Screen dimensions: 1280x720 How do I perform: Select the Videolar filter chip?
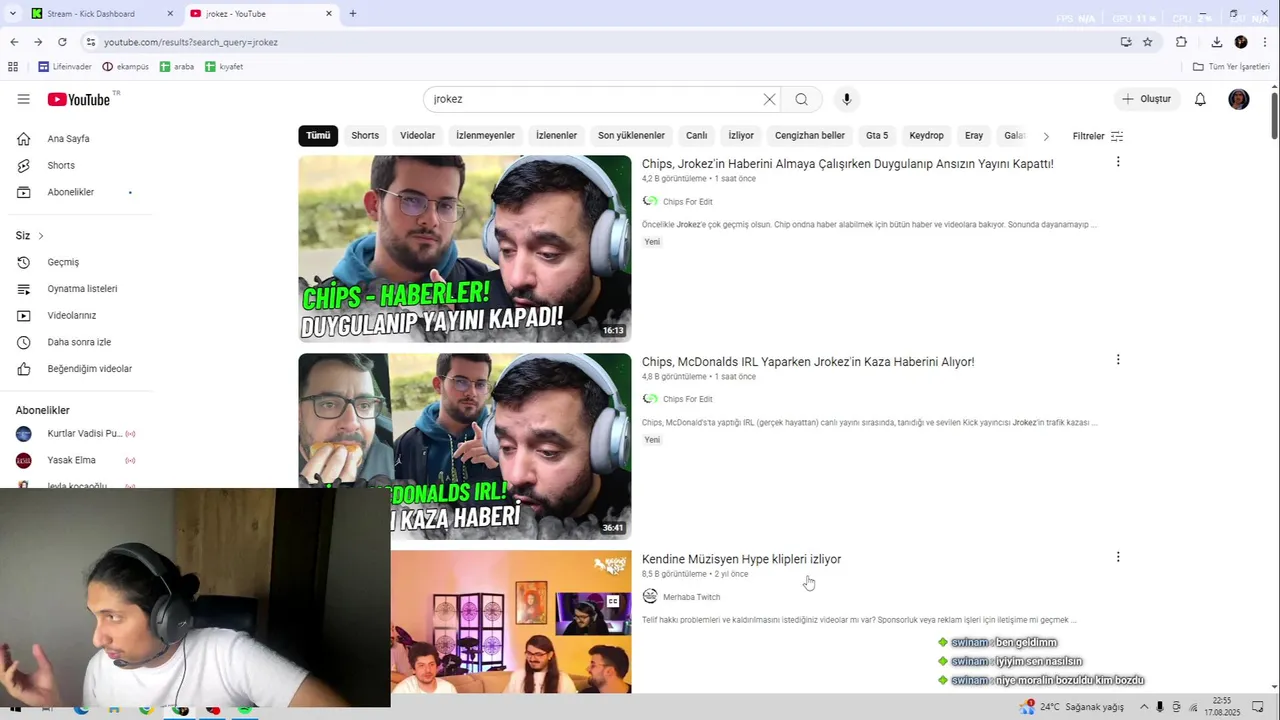(418, 136)
